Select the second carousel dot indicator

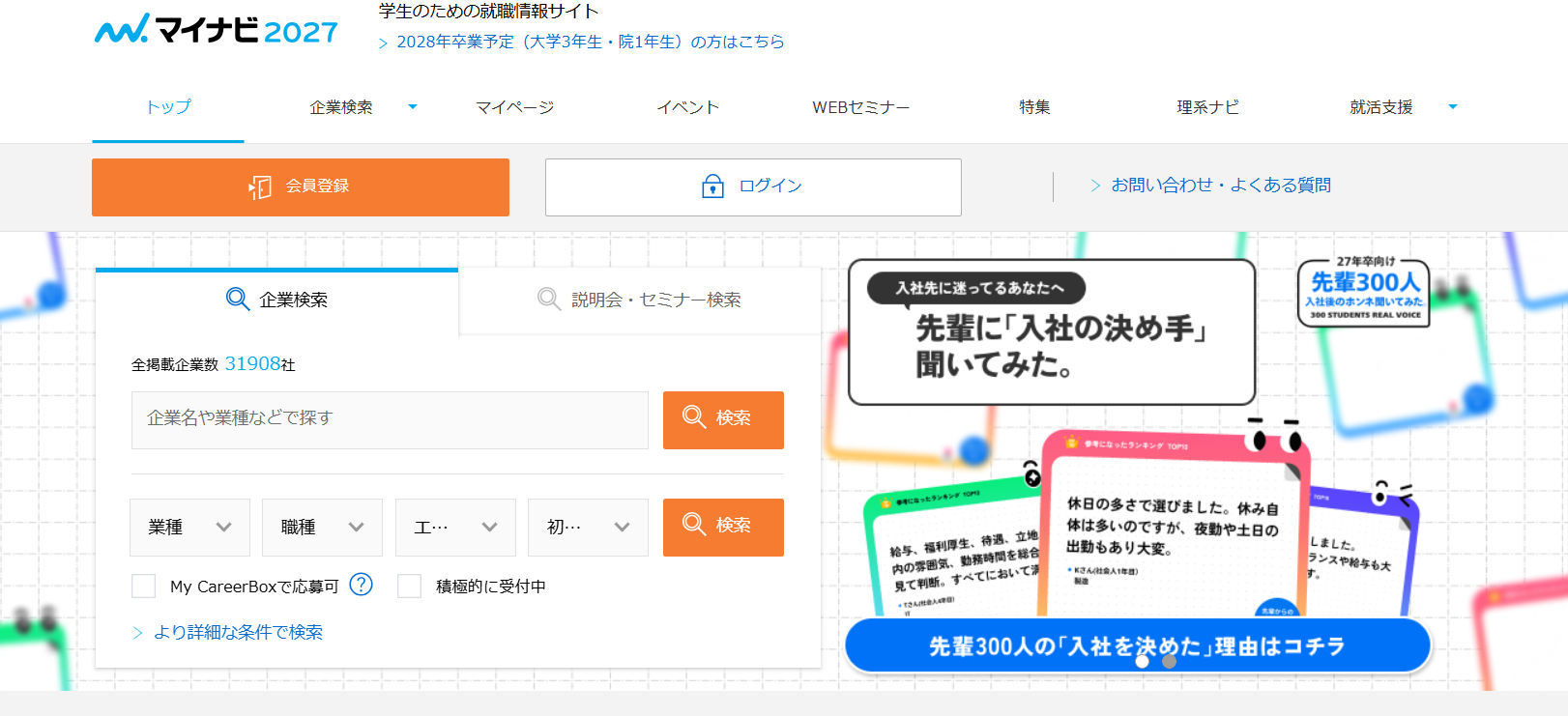pyautogui.click(x=1169, y=662)
